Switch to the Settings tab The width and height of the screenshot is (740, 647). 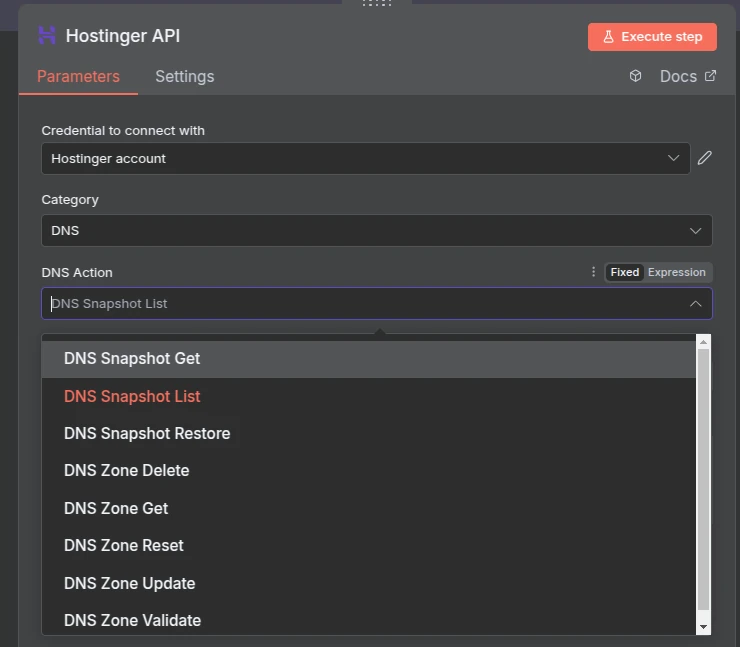184,76
